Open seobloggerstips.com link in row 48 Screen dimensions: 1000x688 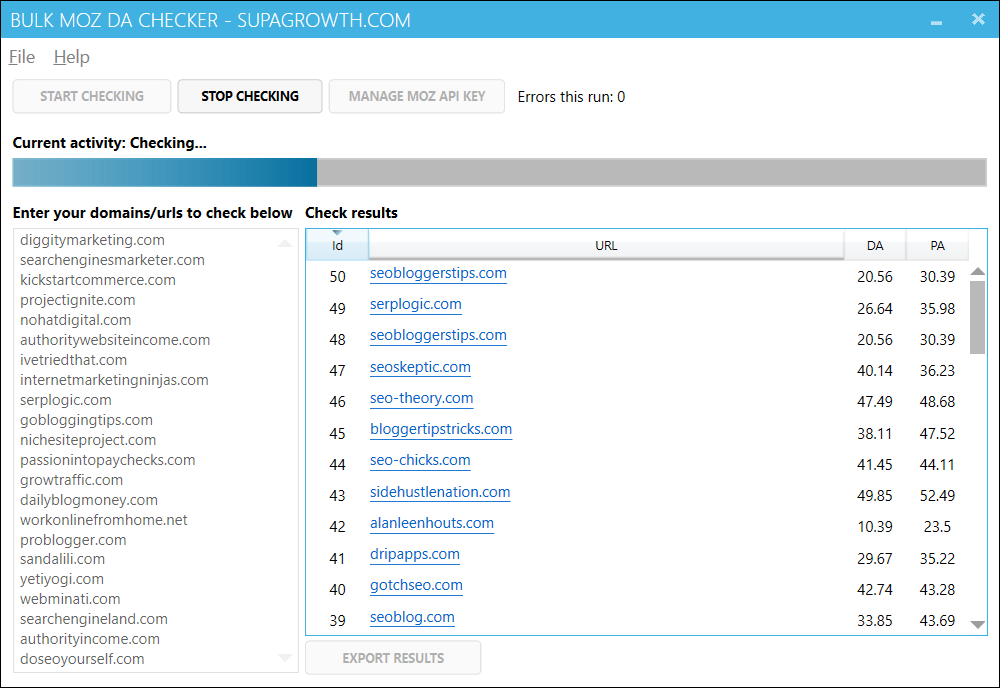click(438, 335)
